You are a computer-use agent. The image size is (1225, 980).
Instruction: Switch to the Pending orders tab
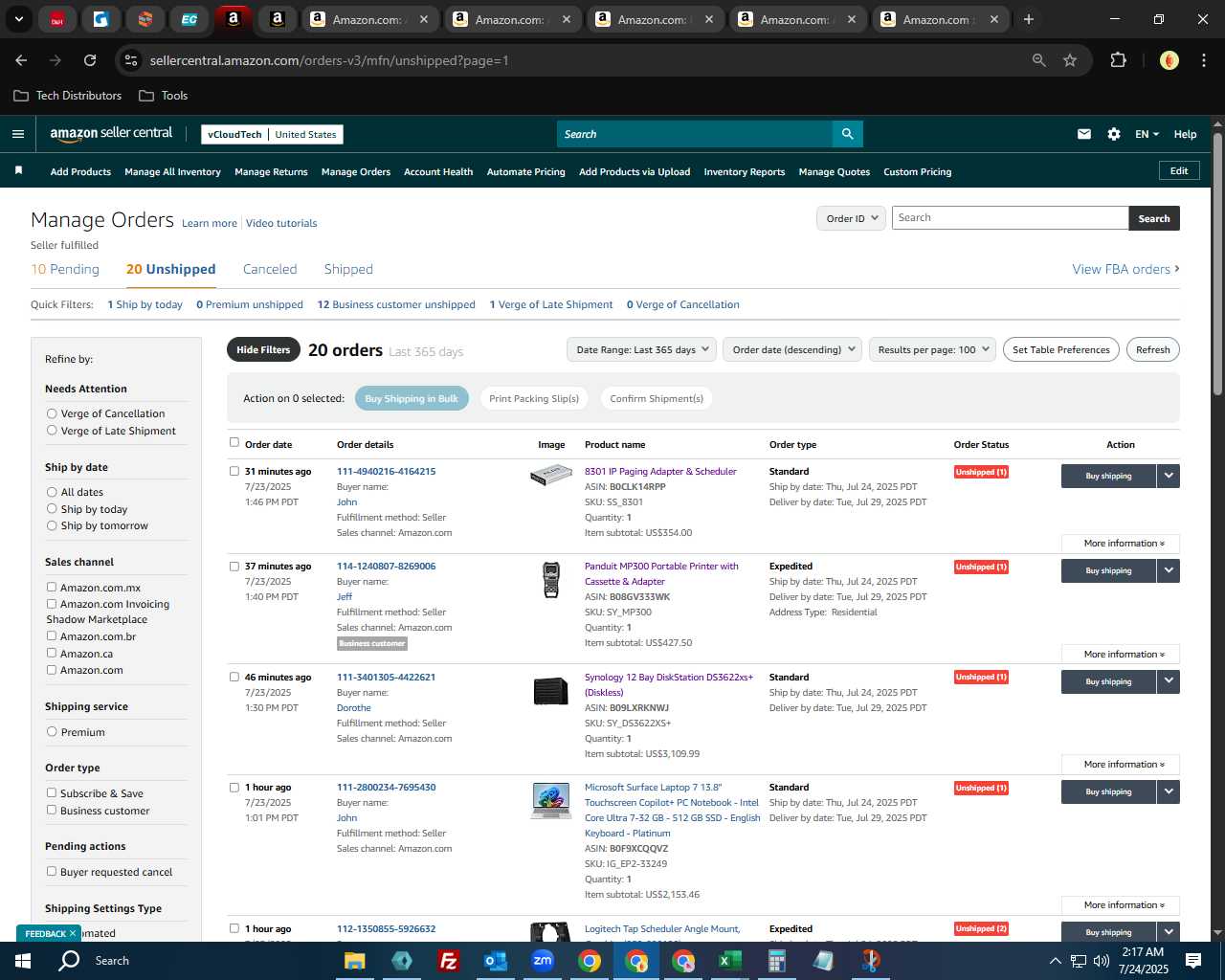coord(65,269)
